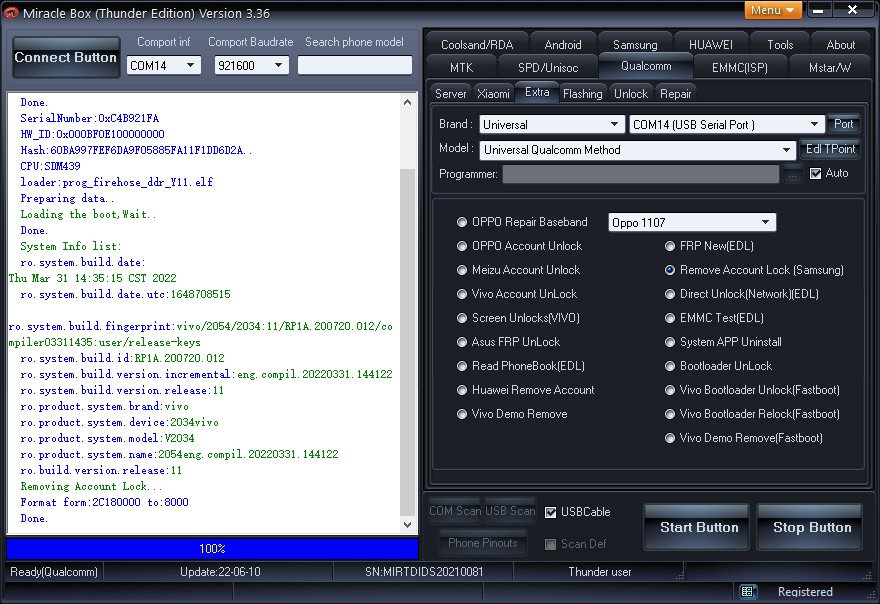Select OPPO Repair Baseband option
This screenshot has height=604, width=880.
(x=461, y=222)
